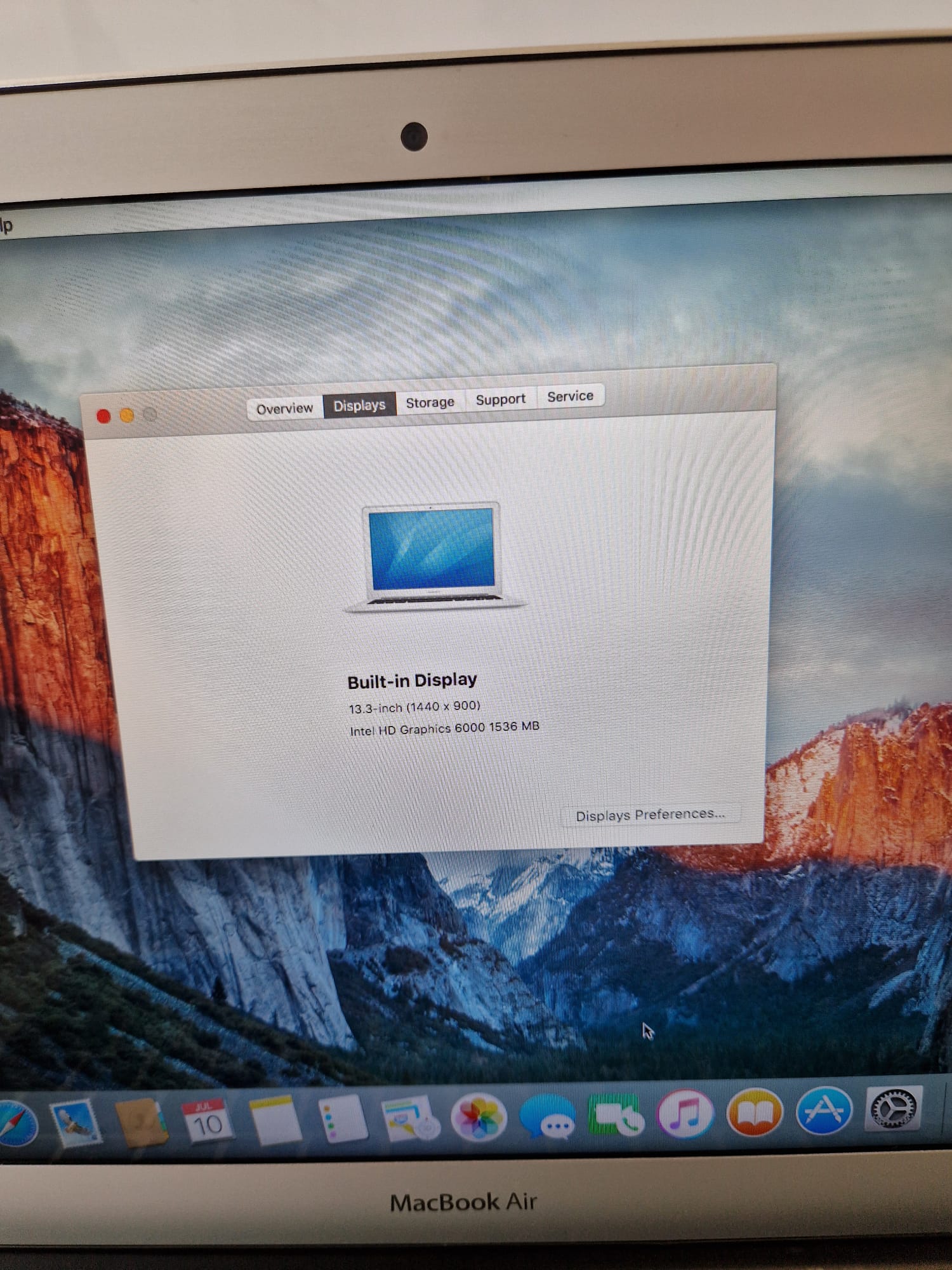Open the iBooks app icon
The height and width of the screenshot is (1270, 952).
pos(755,1112)
